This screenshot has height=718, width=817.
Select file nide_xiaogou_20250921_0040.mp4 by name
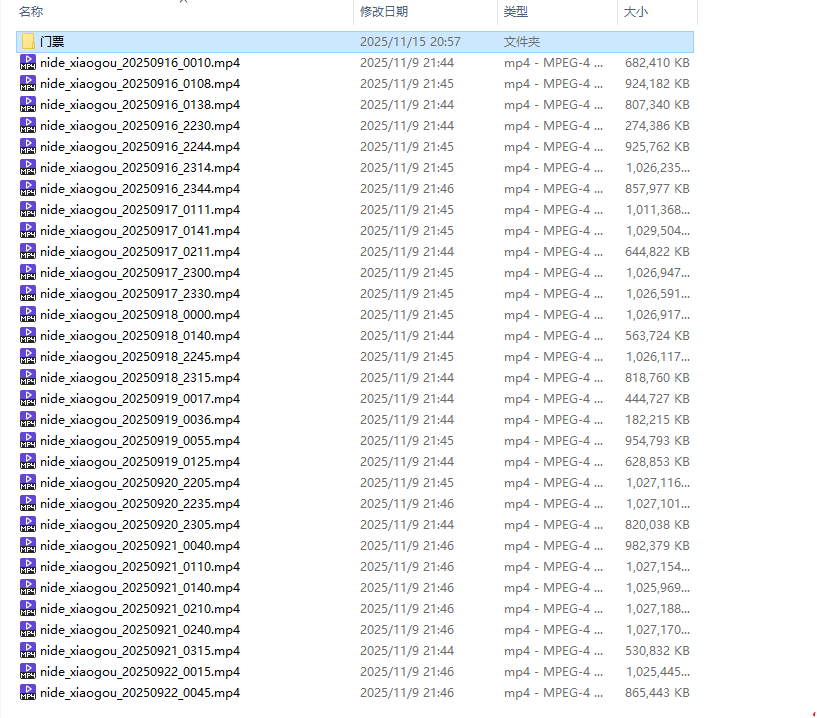tap(140, 546)
